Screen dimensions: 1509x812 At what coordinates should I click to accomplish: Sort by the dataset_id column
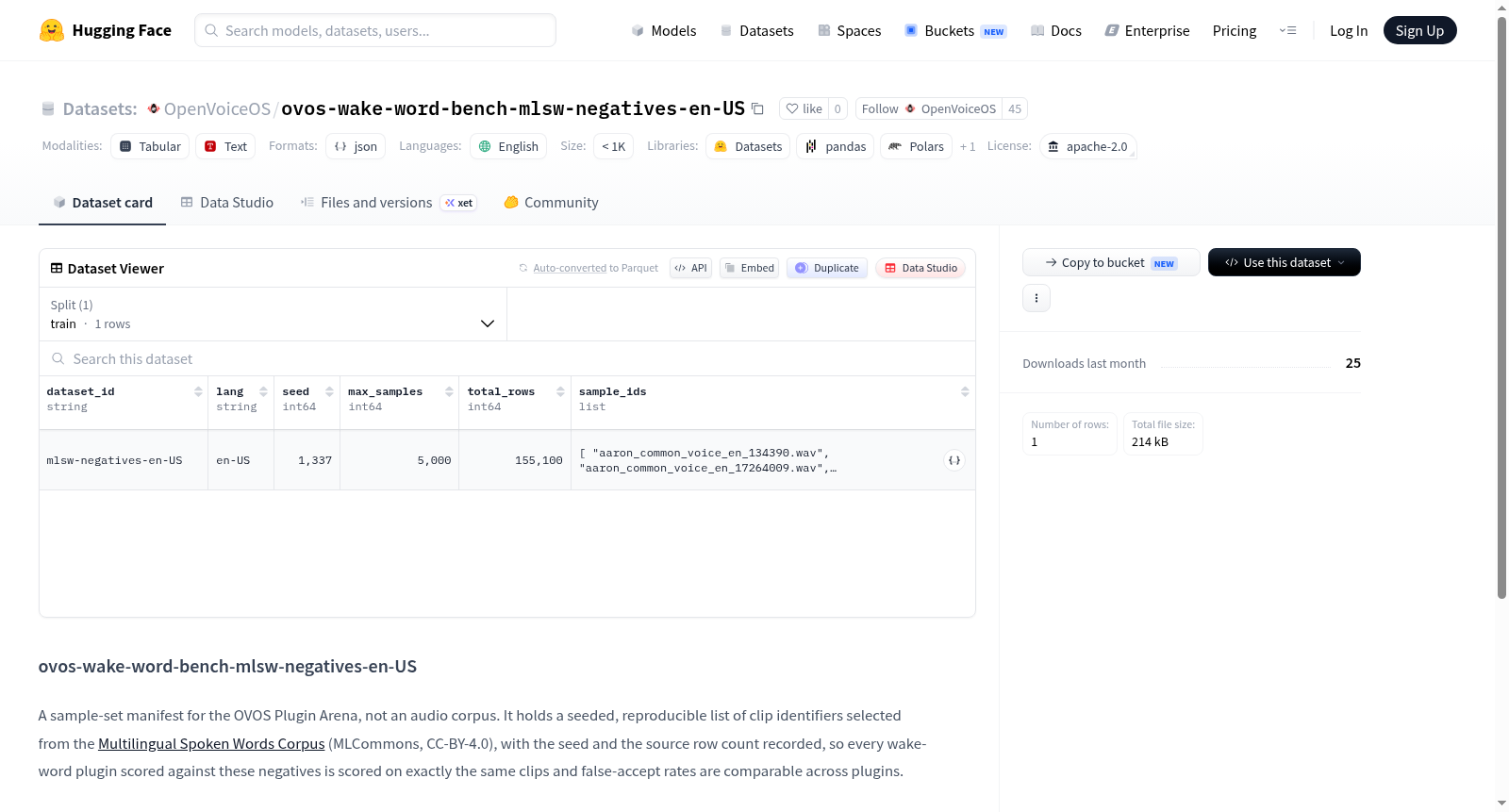point(198,391)
